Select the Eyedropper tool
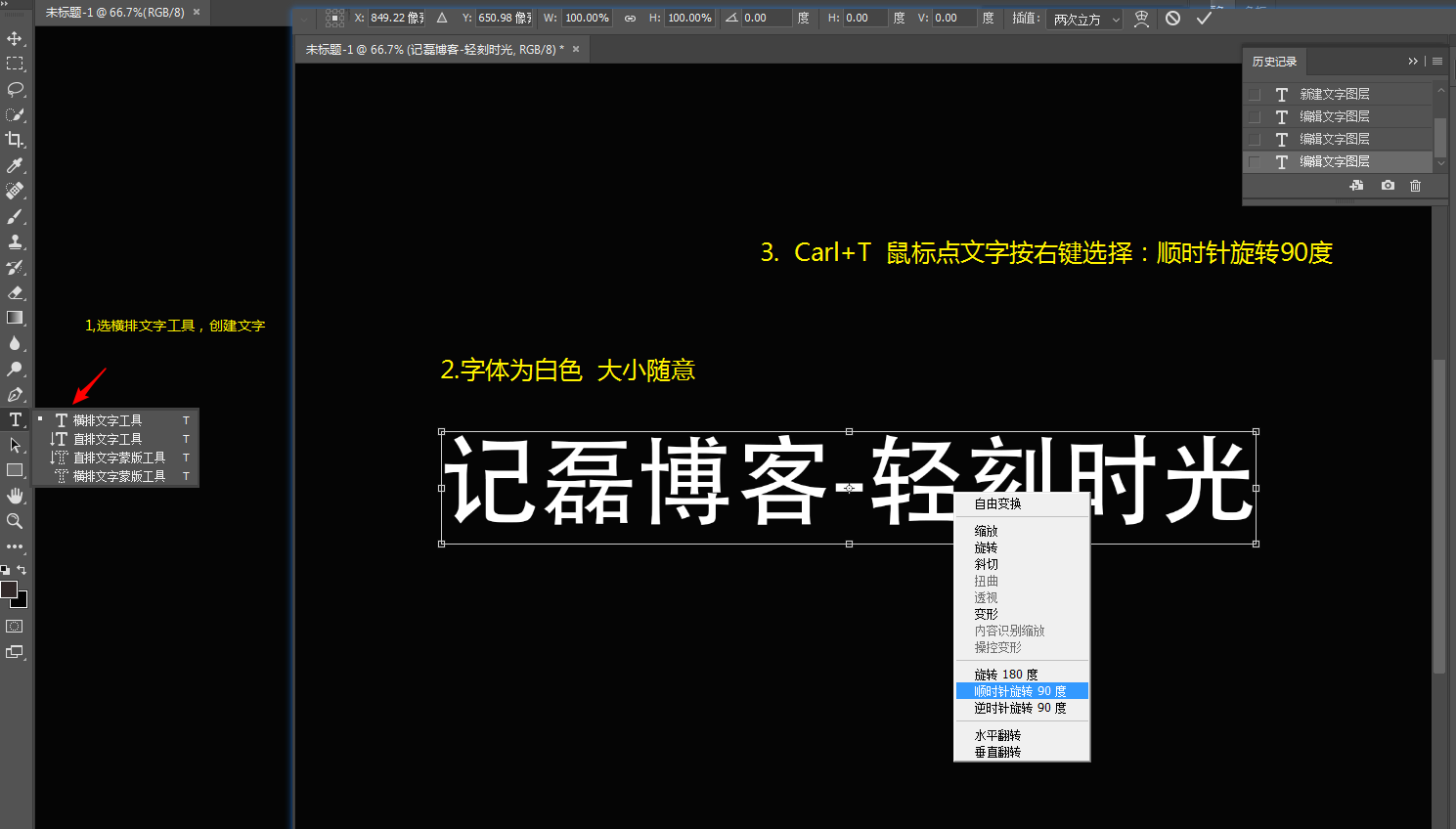 [x=15, y=165]
